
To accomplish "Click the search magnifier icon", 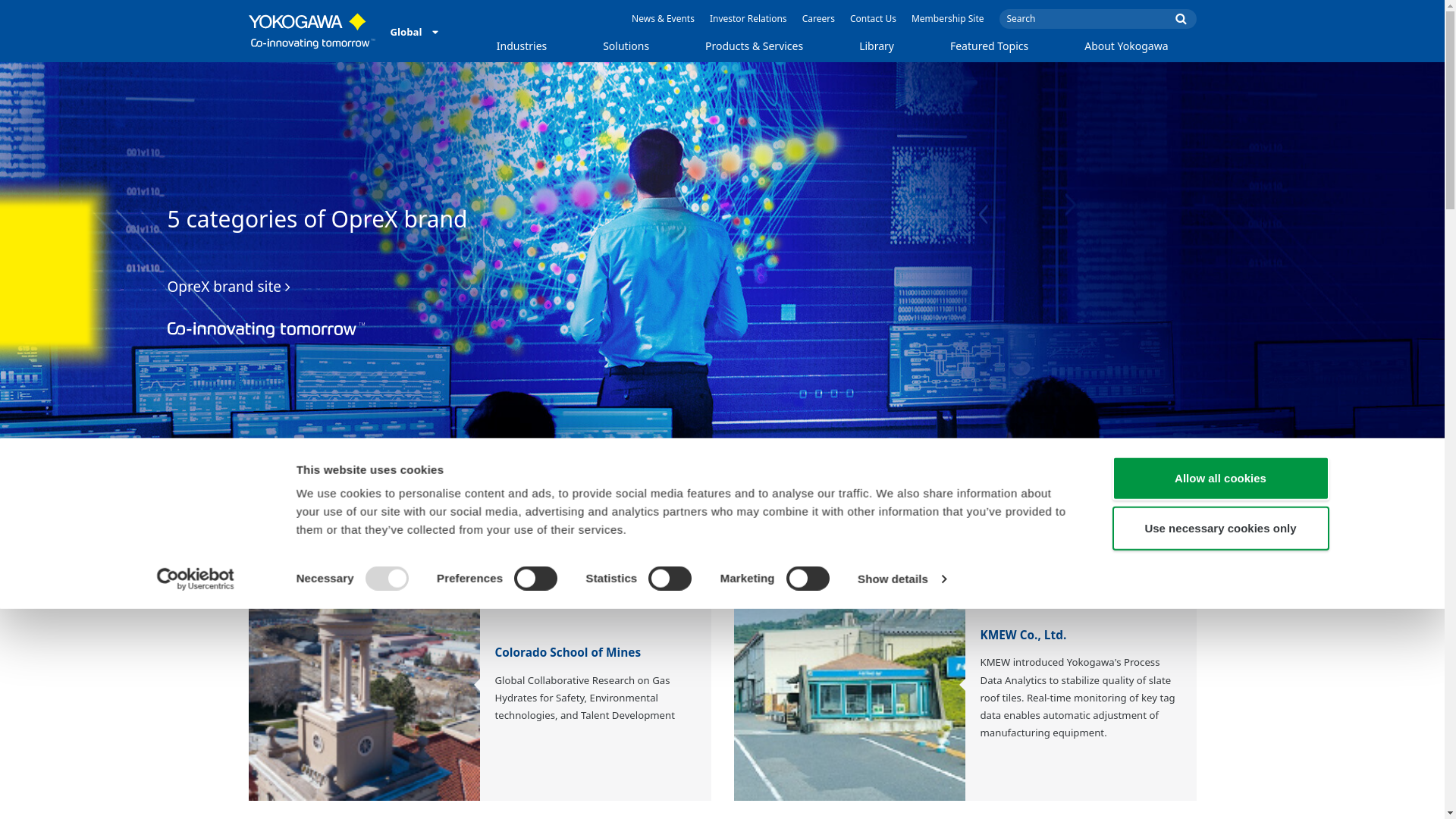I will pyautogui.click(x=1181, y=19).
